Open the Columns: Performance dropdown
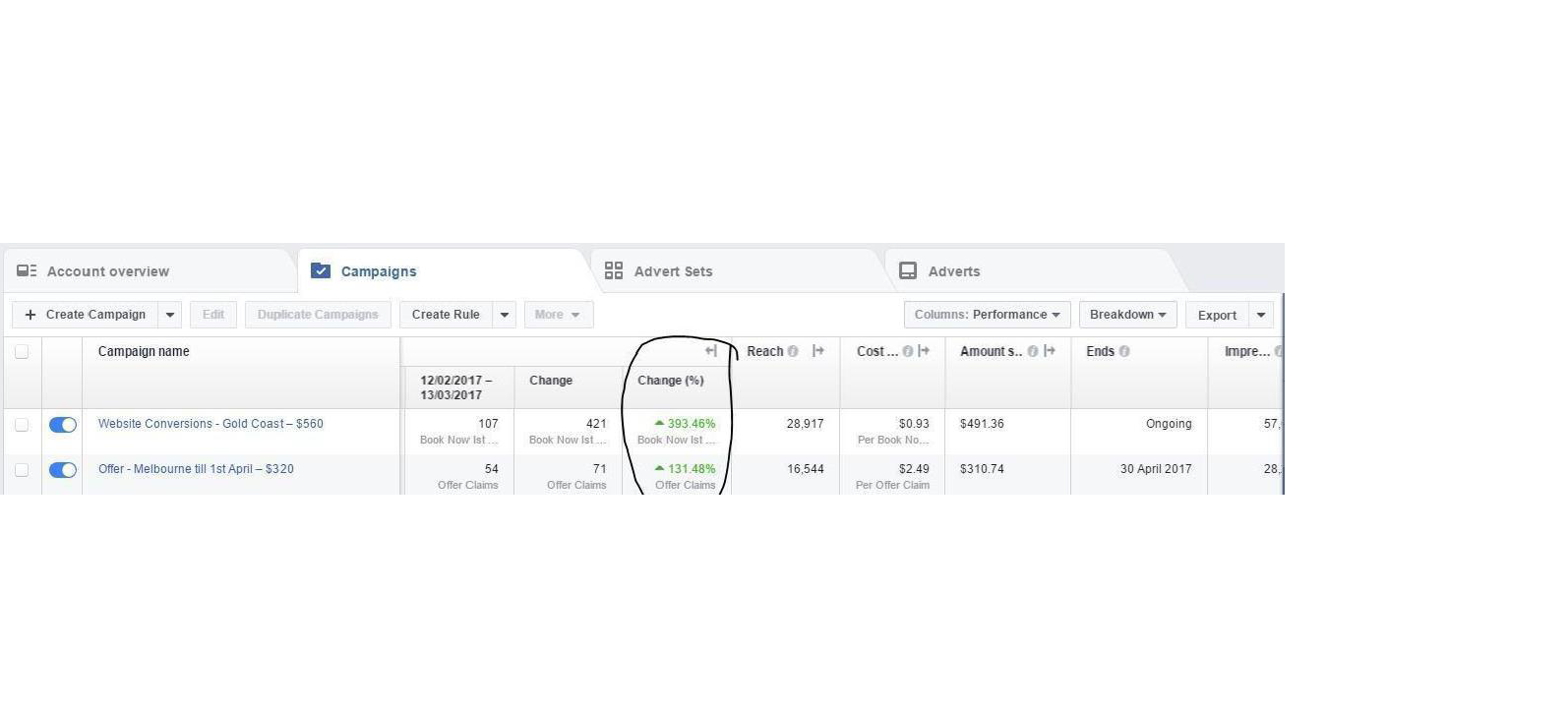The image size is (1568, 712). click(987, 315)
